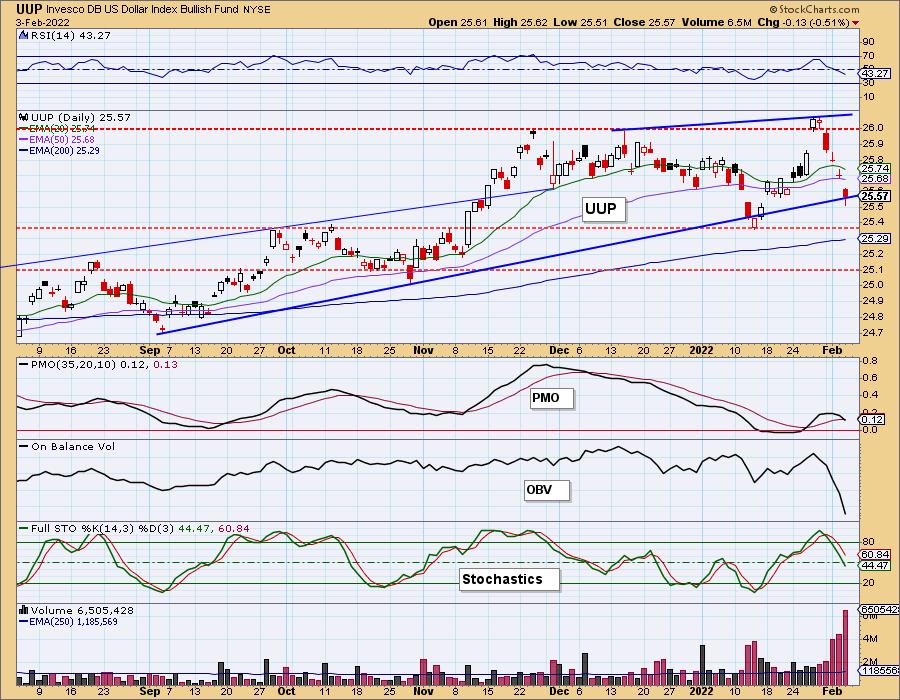Click the 'Nov' label on the volume panel date axis

click(423, 691)
